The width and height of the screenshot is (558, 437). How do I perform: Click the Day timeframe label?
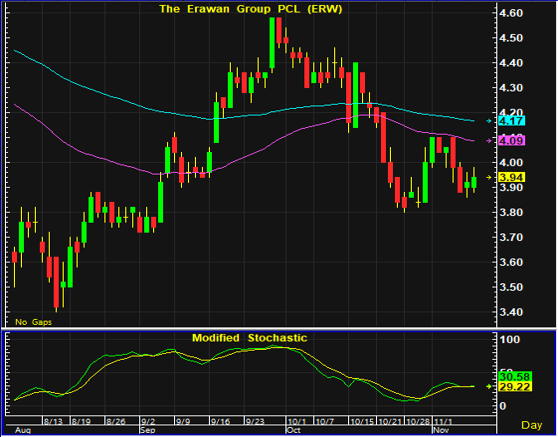click(532, 425)
